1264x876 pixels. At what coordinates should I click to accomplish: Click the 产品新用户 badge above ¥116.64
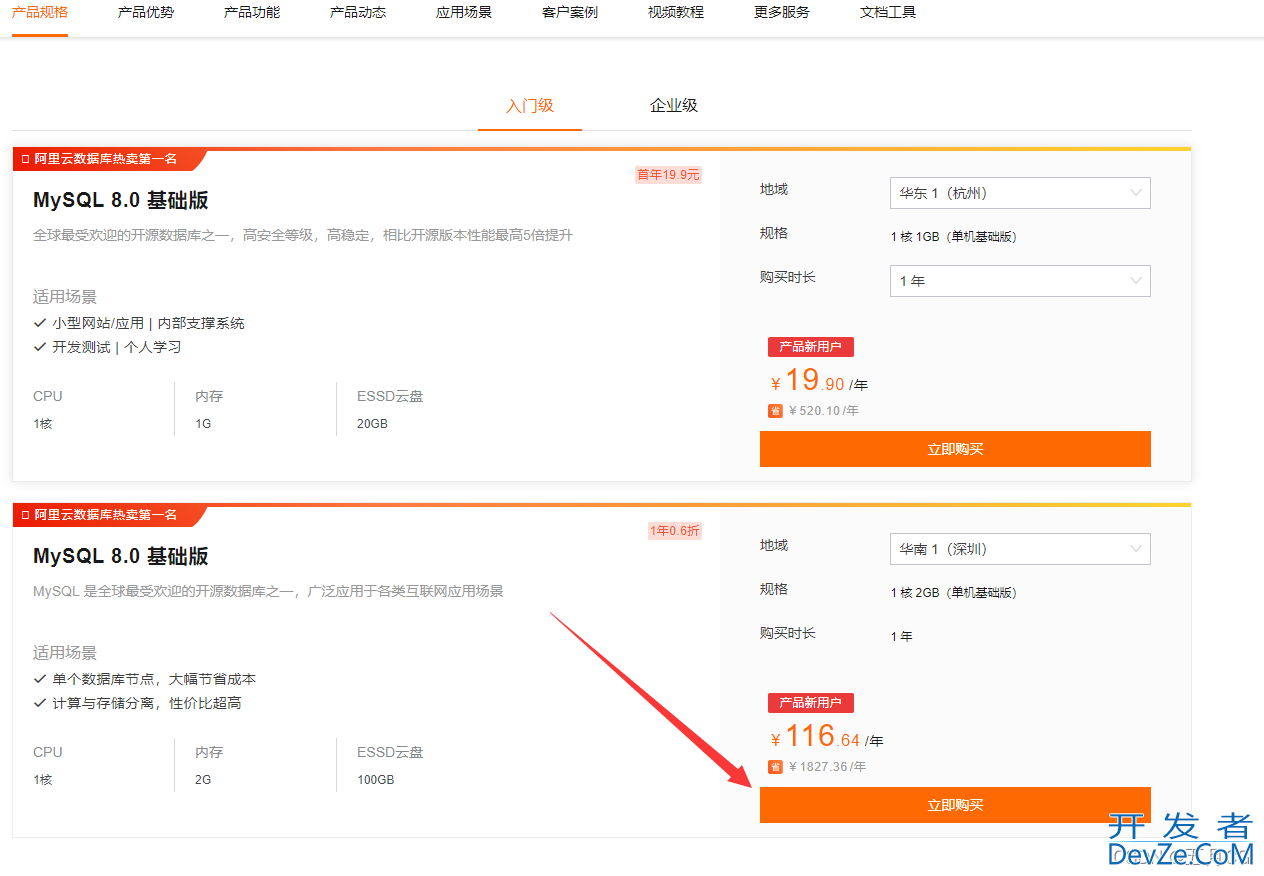[x=811, y=703]
